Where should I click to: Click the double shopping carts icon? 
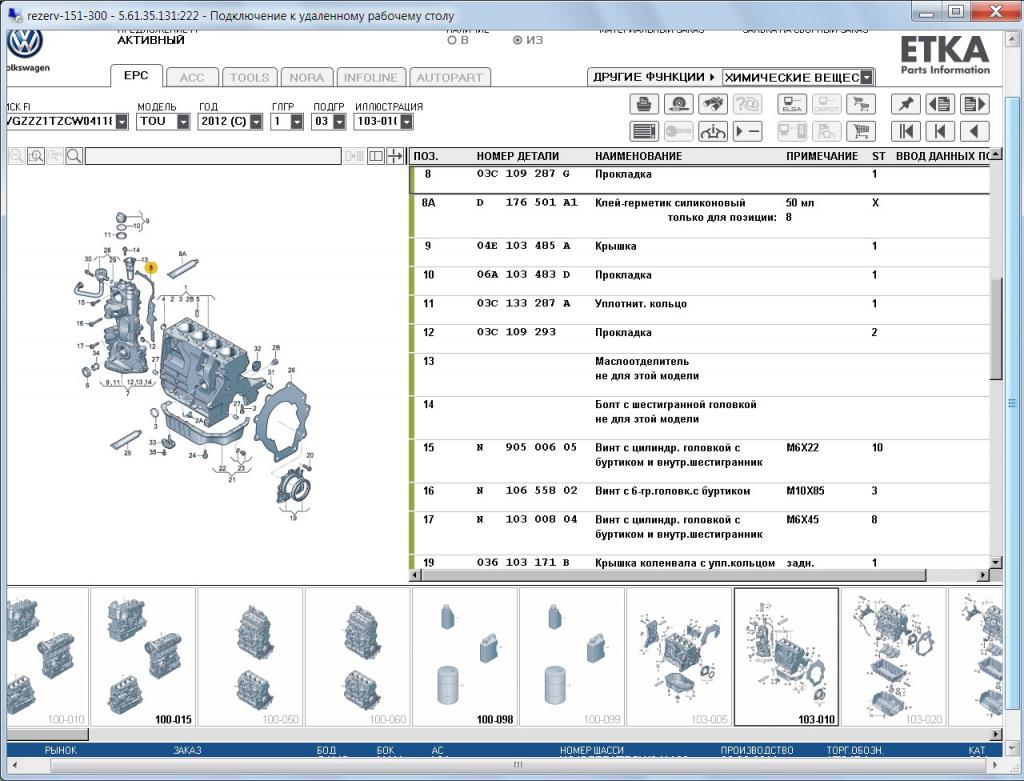point(861,104)
